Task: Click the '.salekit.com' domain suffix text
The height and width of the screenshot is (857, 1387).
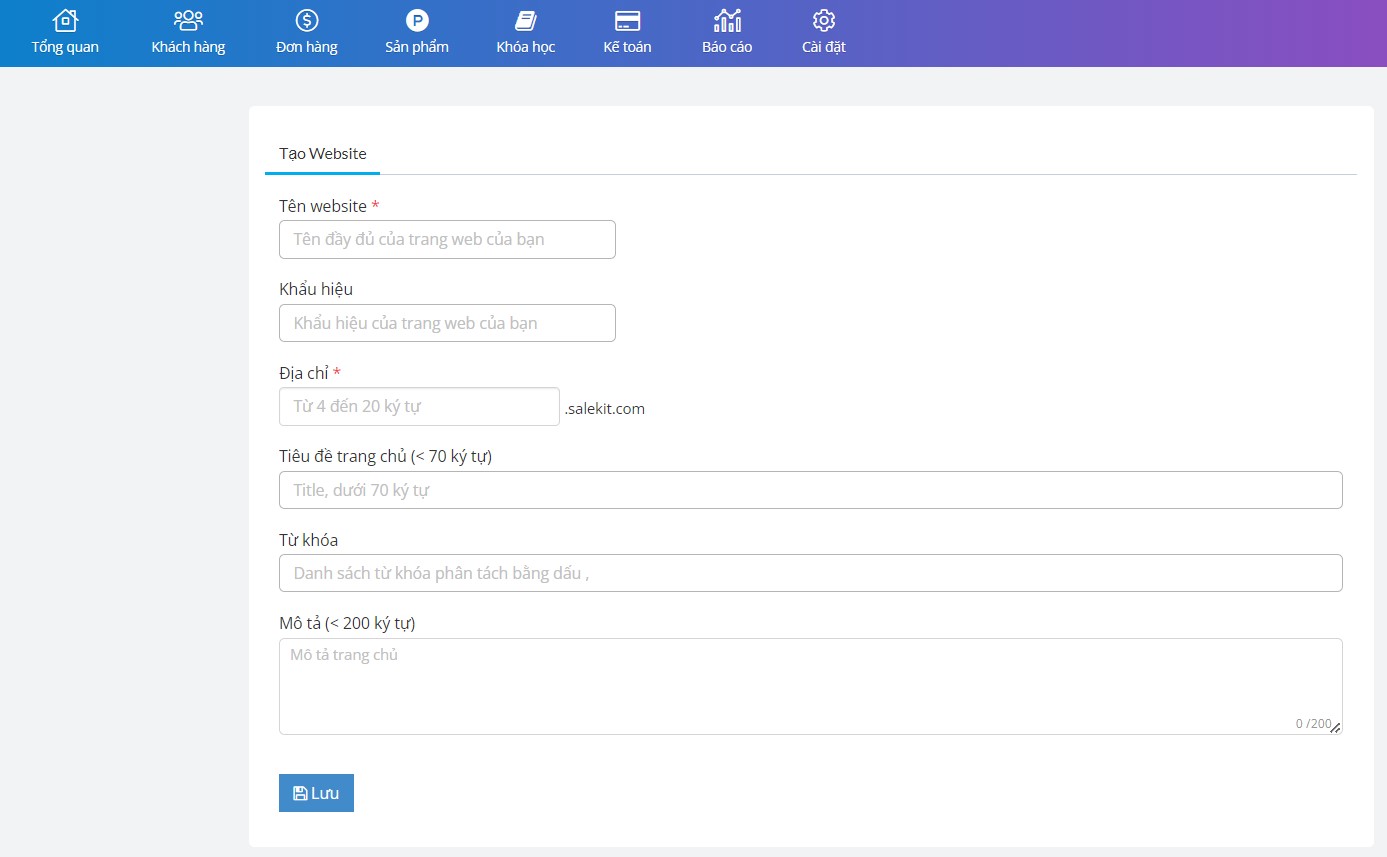Action: (605, 408)
